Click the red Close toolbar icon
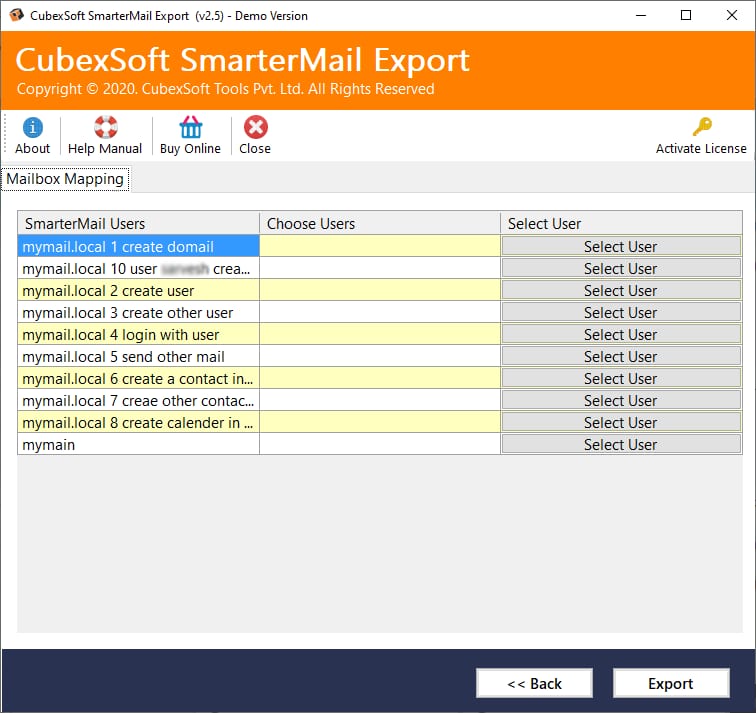The height and width of the screenshot is (713, 756). [x=256, y=127]
